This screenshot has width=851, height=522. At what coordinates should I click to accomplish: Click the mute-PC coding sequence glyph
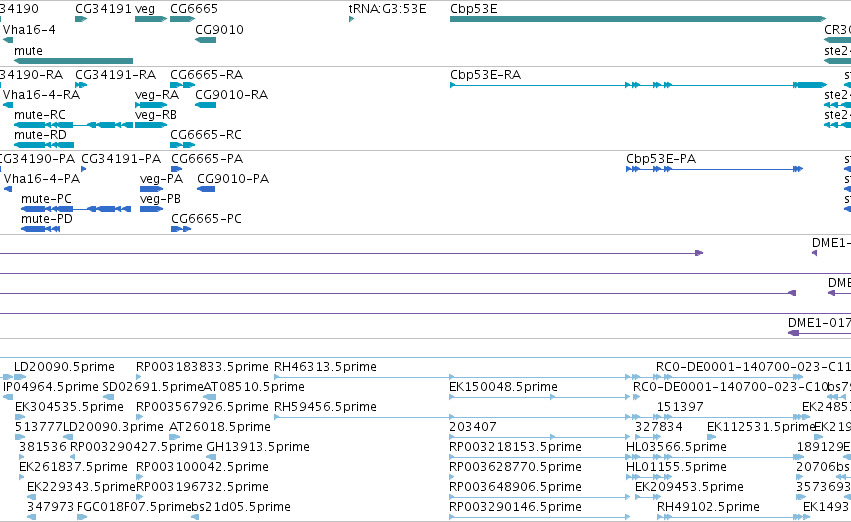click(x=76, y=209)
